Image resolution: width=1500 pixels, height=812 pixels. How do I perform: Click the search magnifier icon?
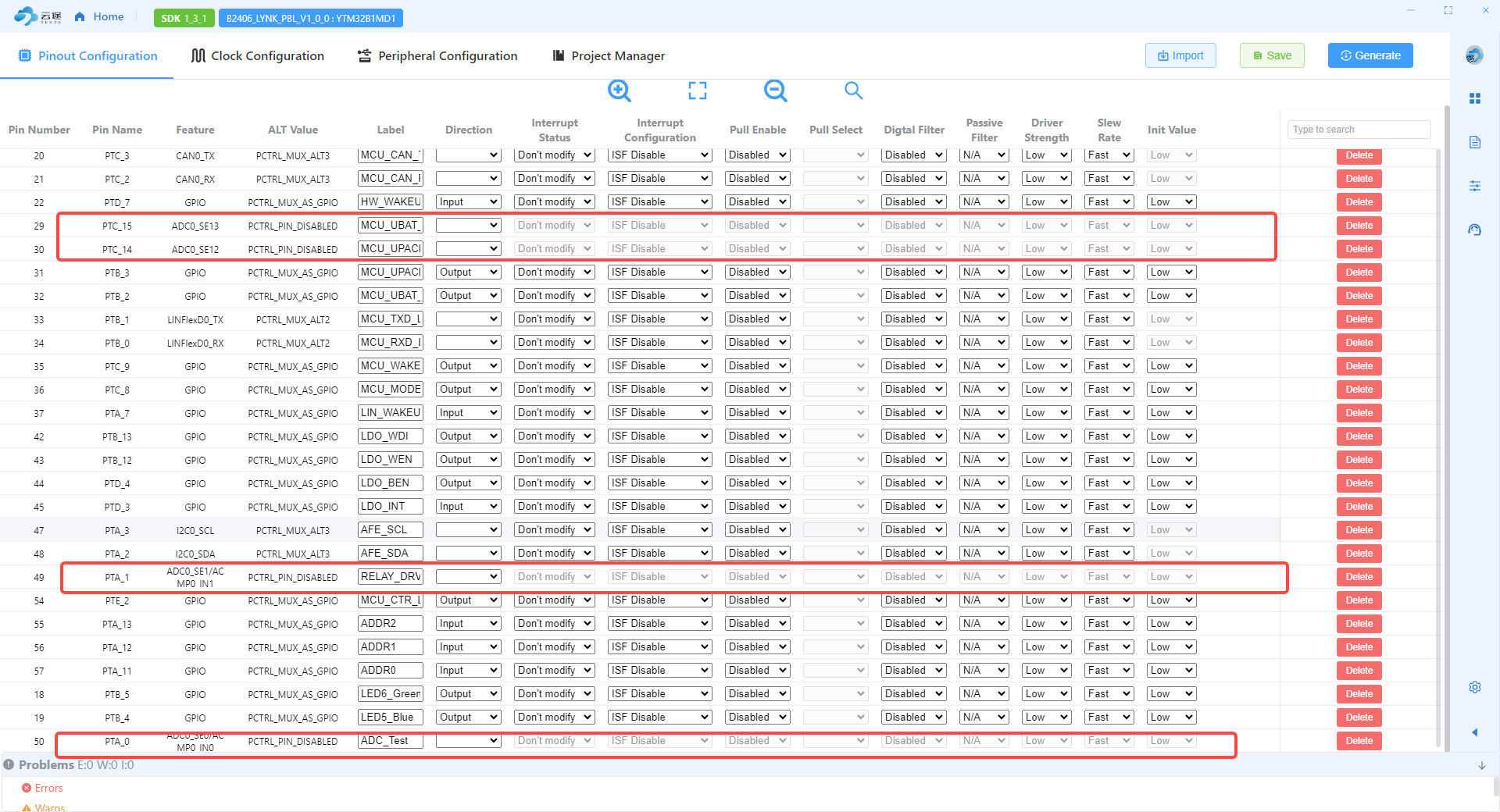(853, 91)
